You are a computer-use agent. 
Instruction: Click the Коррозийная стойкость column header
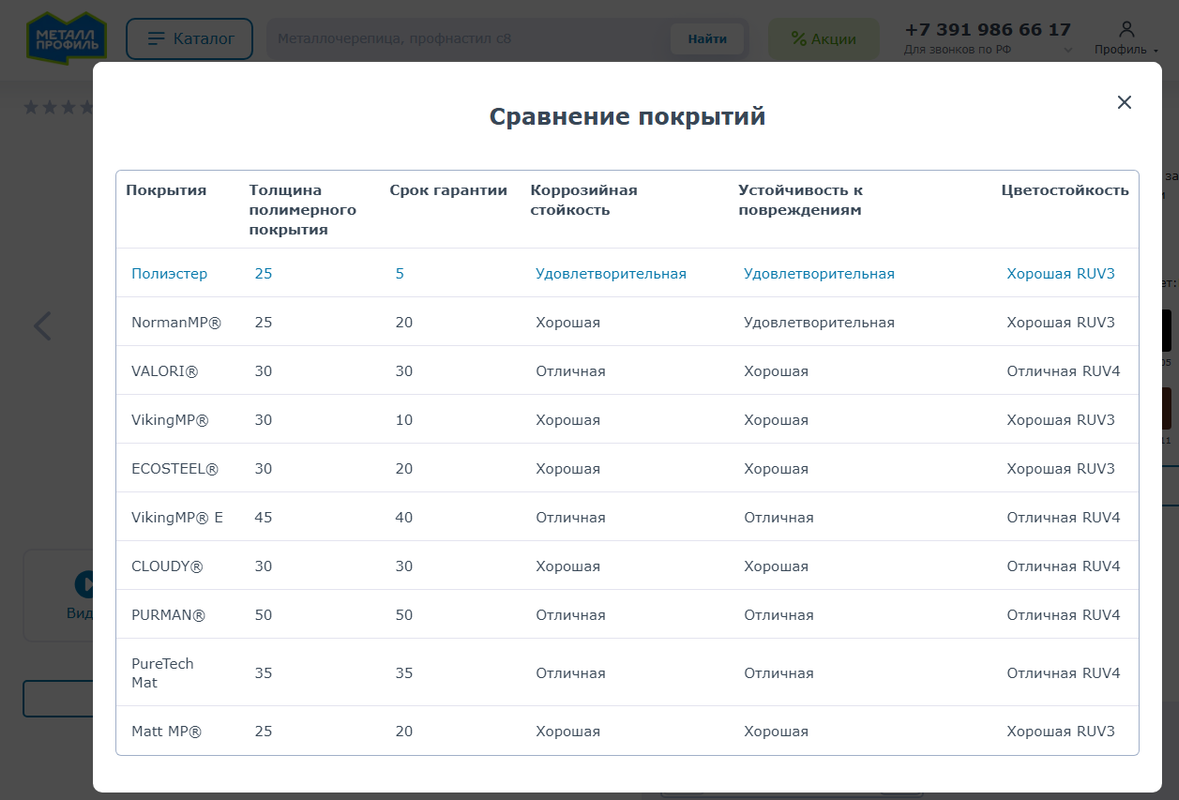[583, 200]
